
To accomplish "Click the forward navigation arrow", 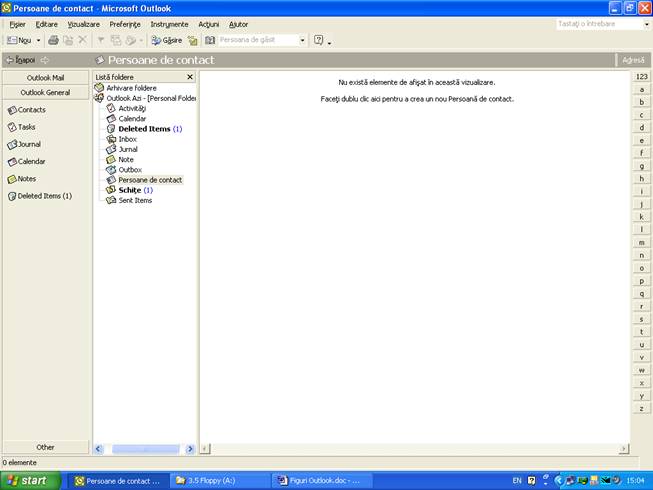I will click(x=45, y=60).
